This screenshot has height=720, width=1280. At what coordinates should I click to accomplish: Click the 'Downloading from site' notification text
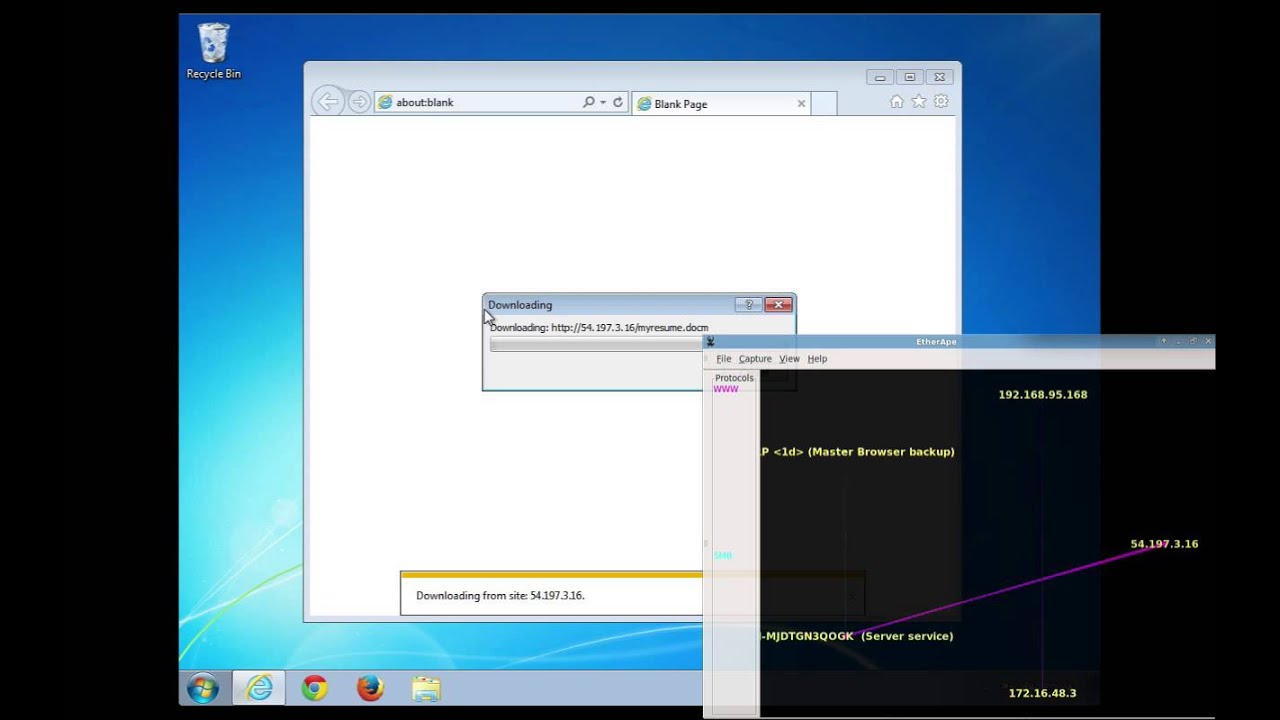(500, 595)
